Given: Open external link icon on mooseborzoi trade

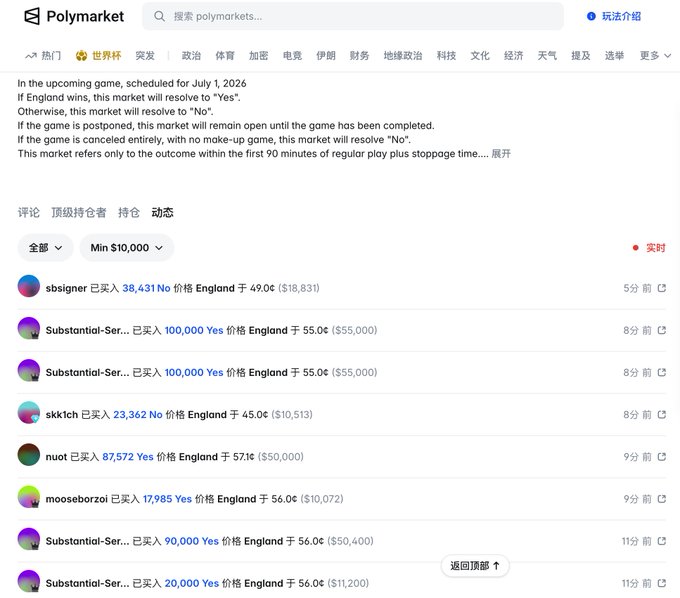Looking at the screenshot, I should tap(661, 499).
